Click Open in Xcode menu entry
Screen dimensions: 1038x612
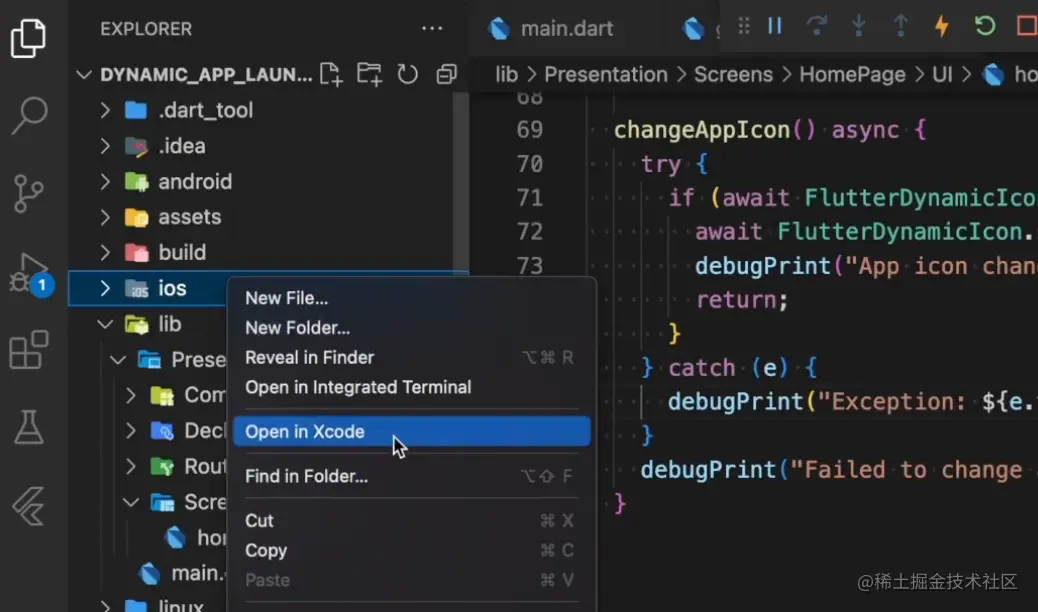pyautogui.click(x=412, y=432)
